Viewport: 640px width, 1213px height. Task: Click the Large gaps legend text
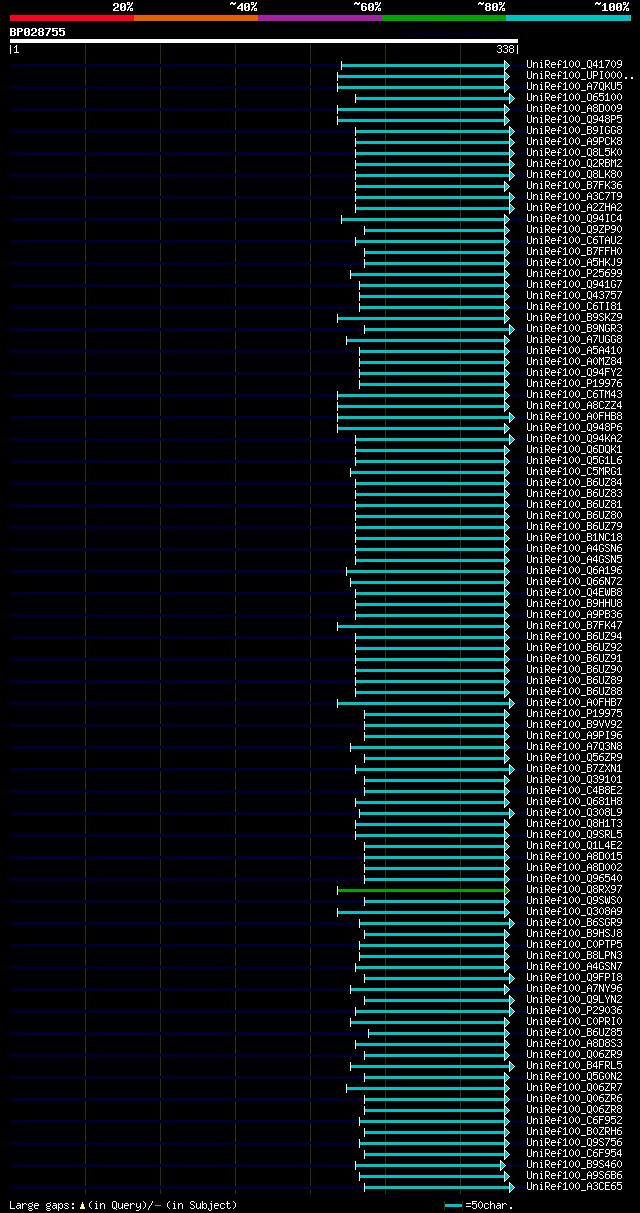click(123, 1205)
